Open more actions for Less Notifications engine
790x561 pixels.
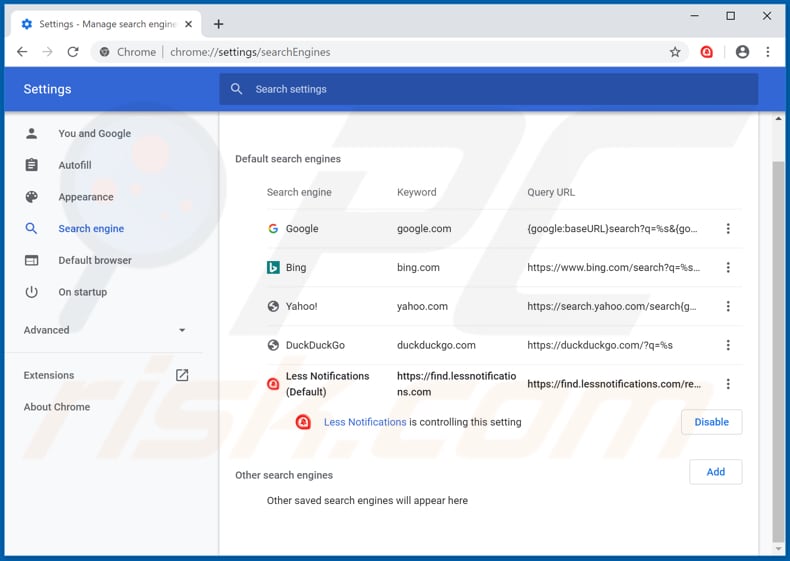tap(728, 384)
